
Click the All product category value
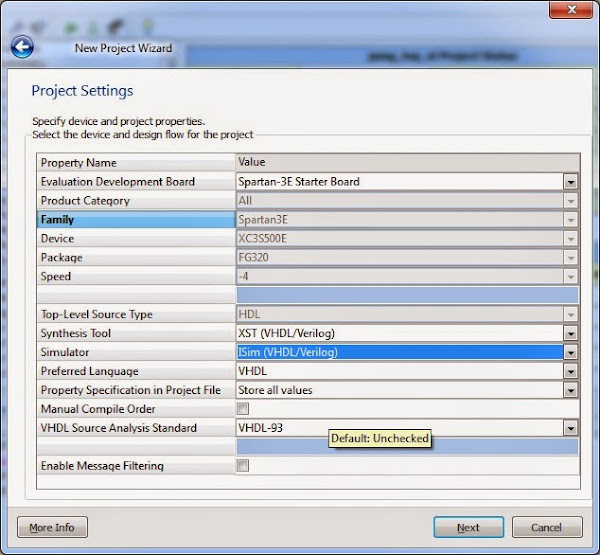coord(399,201)
